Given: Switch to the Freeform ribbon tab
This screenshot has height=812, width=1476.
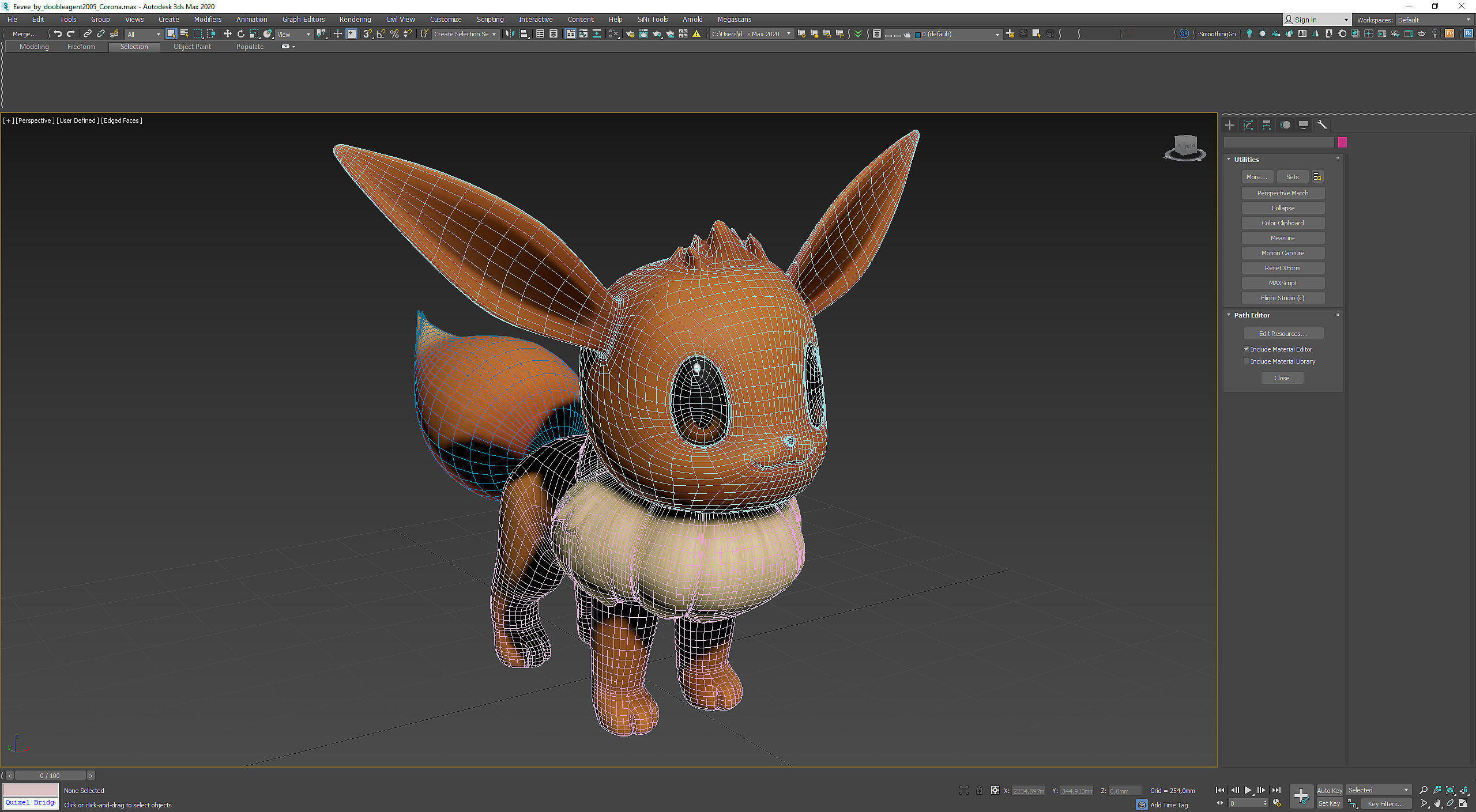Looking at the screenshot, I should (x=81, y=47).
